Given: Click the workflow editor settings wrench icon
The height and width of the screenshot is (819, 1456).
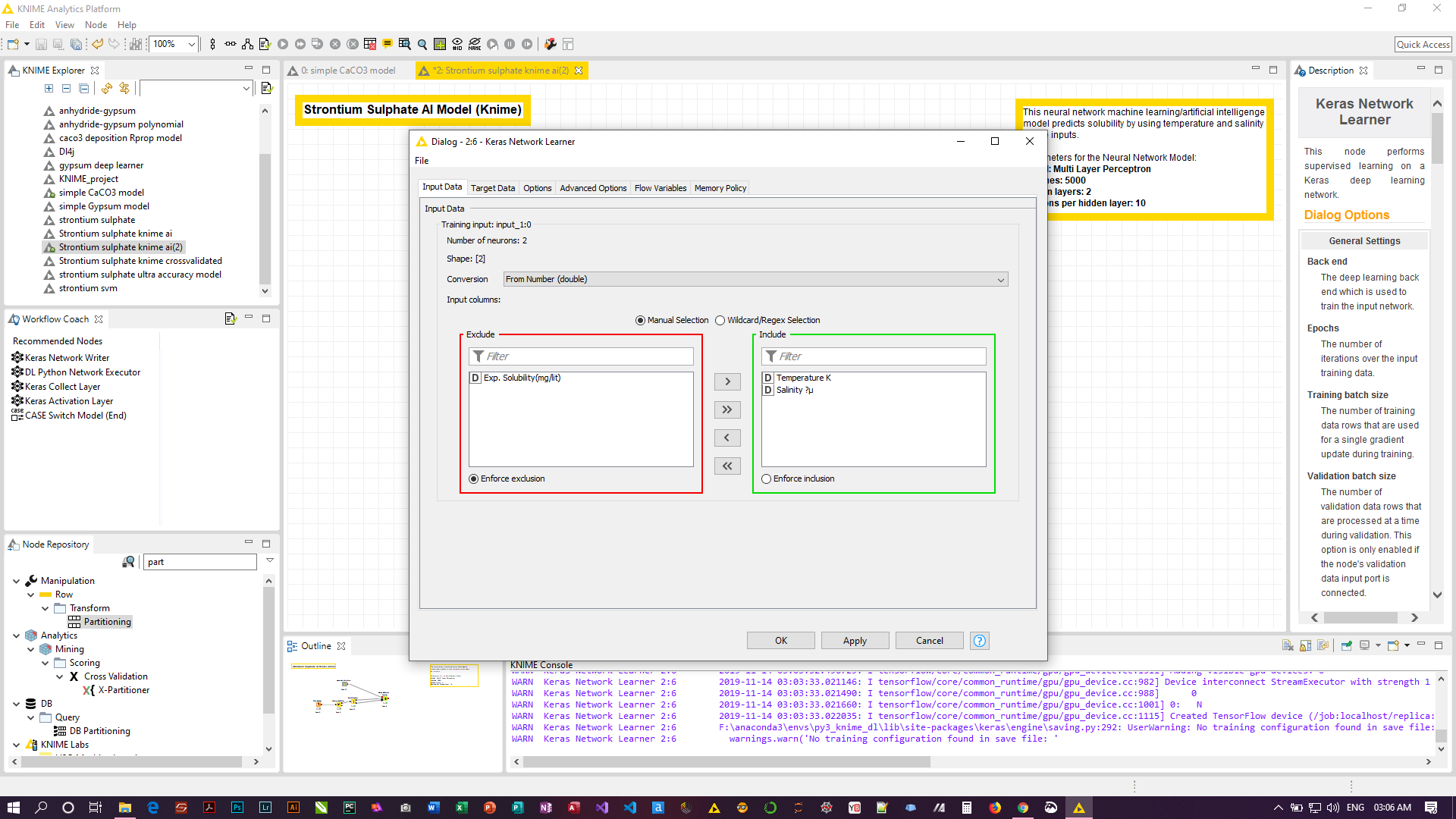Looking at the screenshot, I should point(551,44).
